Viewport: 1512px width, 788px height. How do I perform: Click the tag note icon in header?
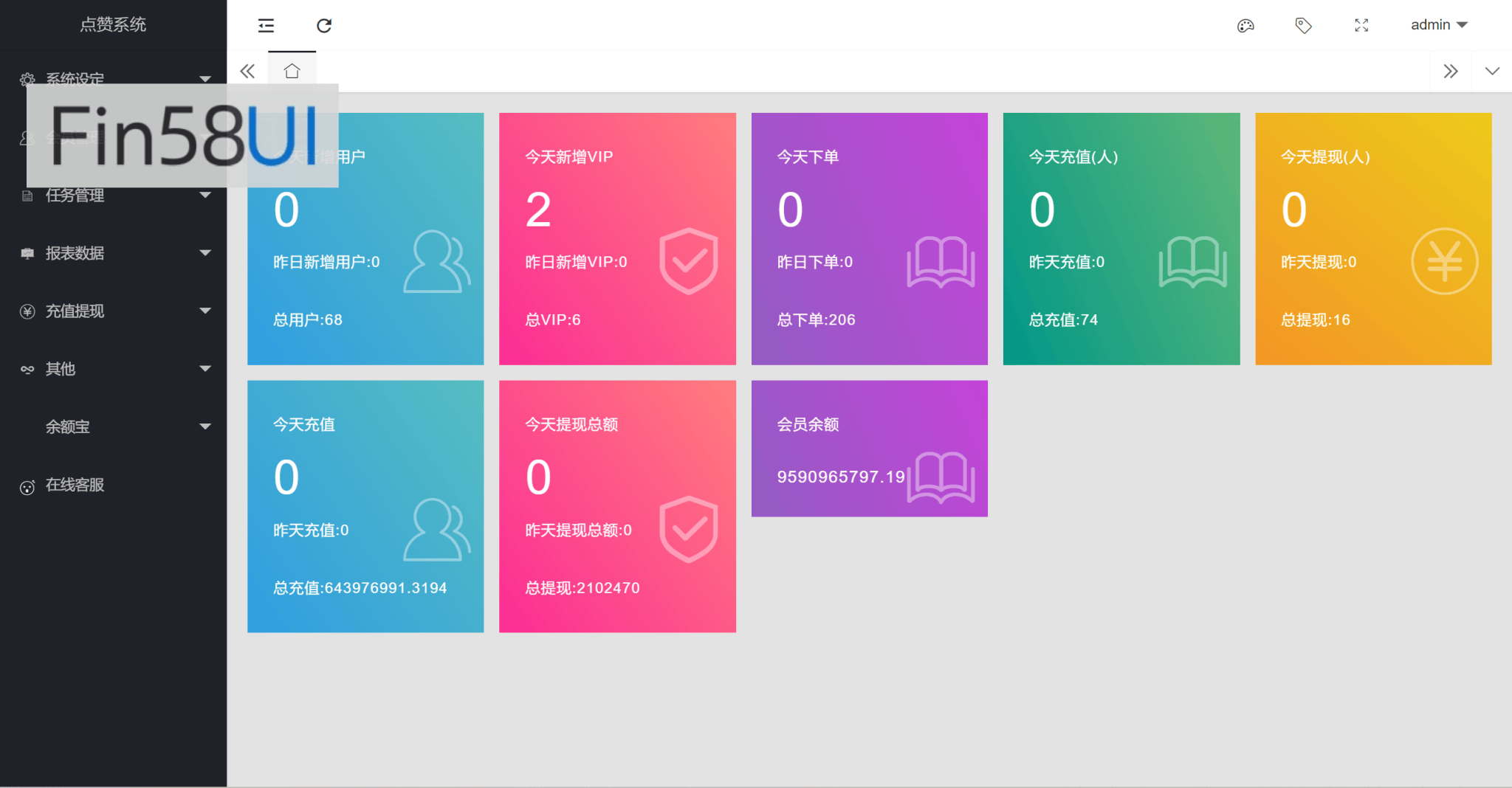point(1303,26)
